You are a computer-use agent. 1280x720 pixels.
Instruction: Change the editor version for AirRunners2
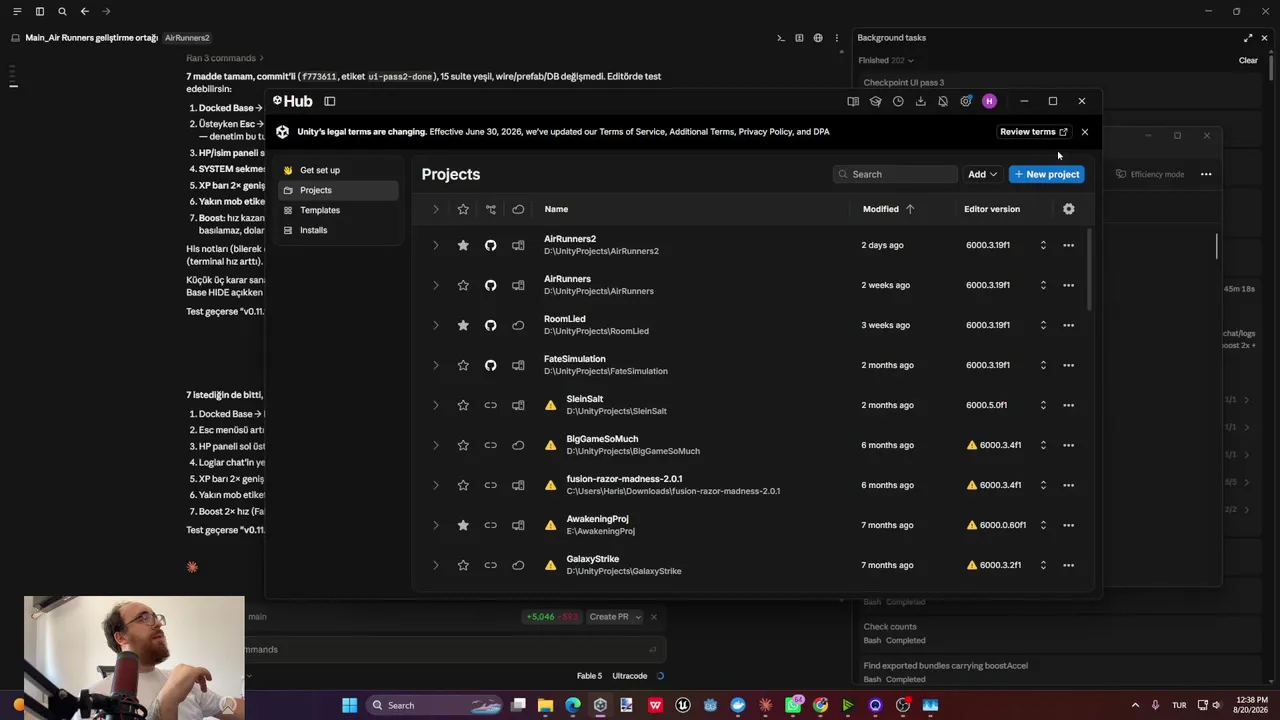click(1043, 245)
